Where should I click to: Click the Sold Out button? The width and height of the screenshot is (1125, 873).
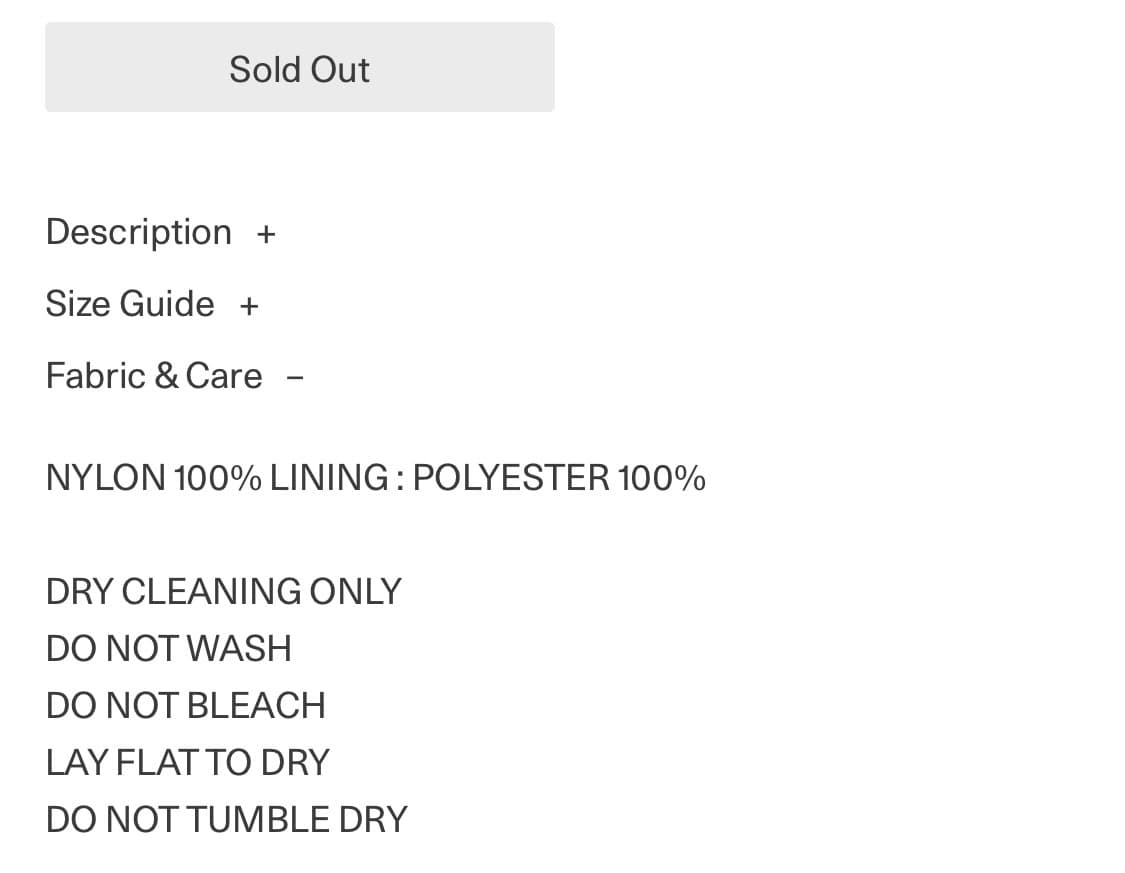(x=299, y=68)
